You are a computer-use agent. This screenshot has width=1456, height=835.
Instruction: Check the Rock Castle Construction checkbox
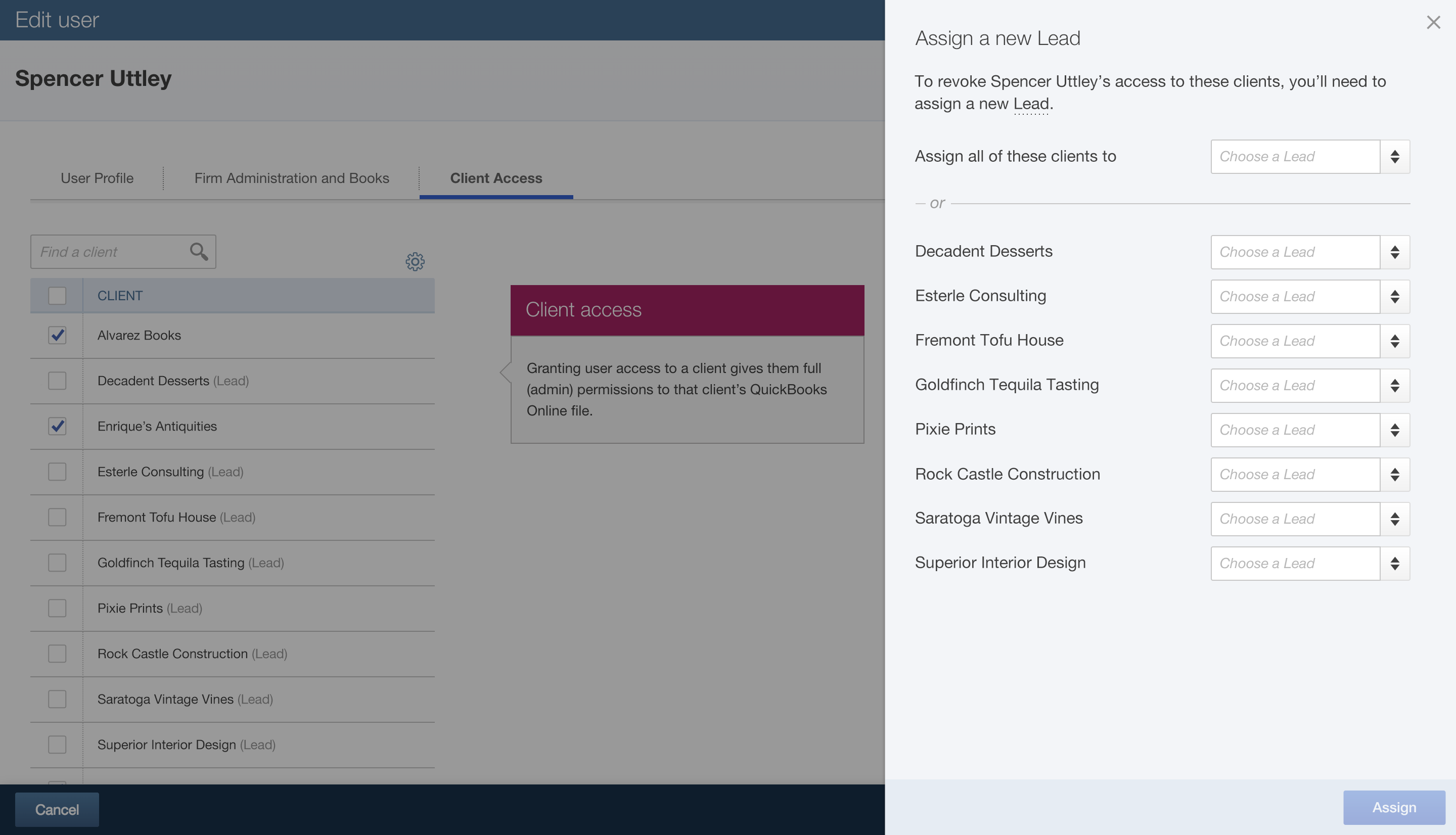click(57, 654)
